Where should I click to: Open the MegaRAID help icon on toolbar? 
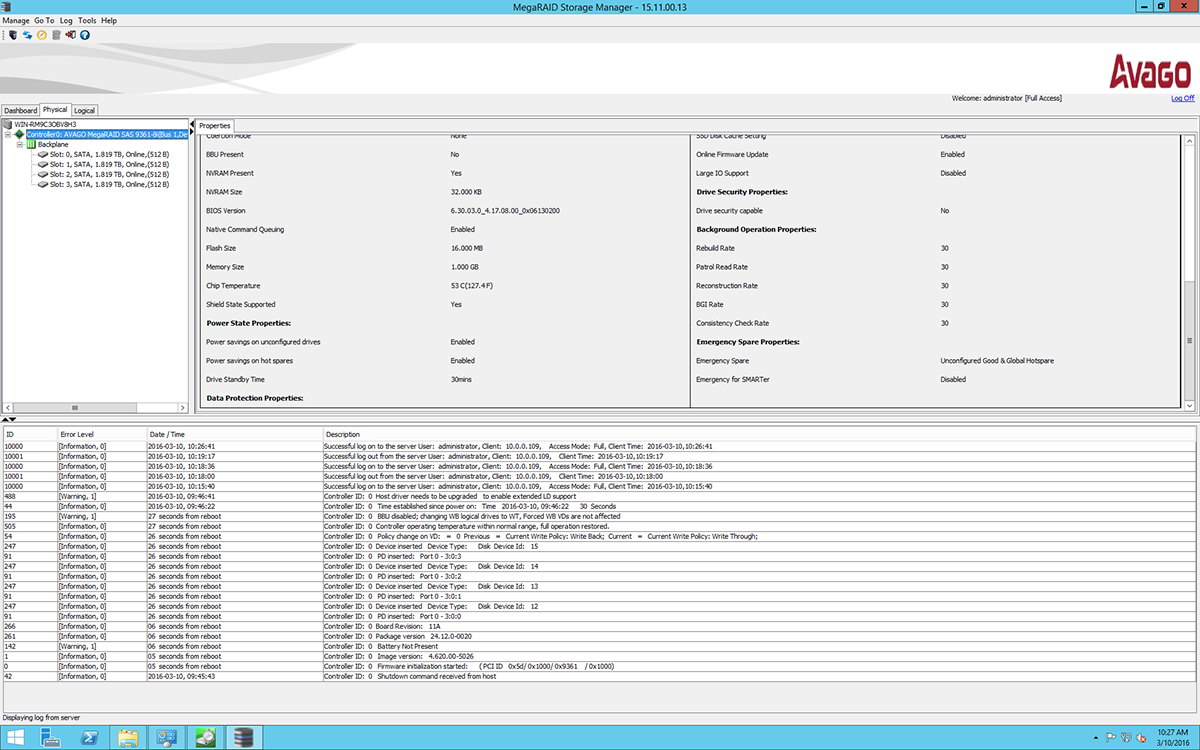[85, 35]
